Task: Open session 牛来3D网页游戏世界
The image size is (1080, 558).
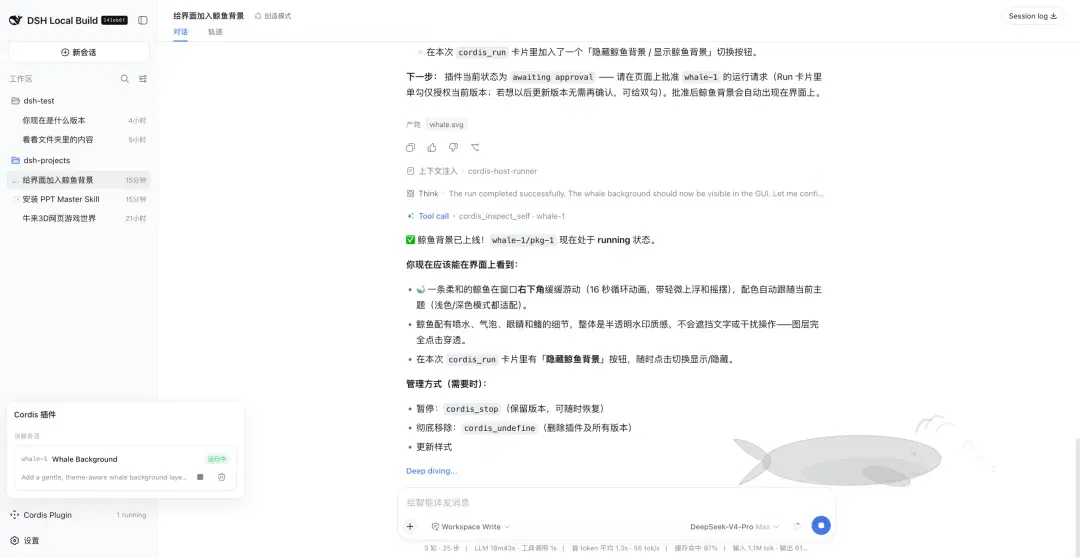Action: pyautogui.click(x=79, y=218)
